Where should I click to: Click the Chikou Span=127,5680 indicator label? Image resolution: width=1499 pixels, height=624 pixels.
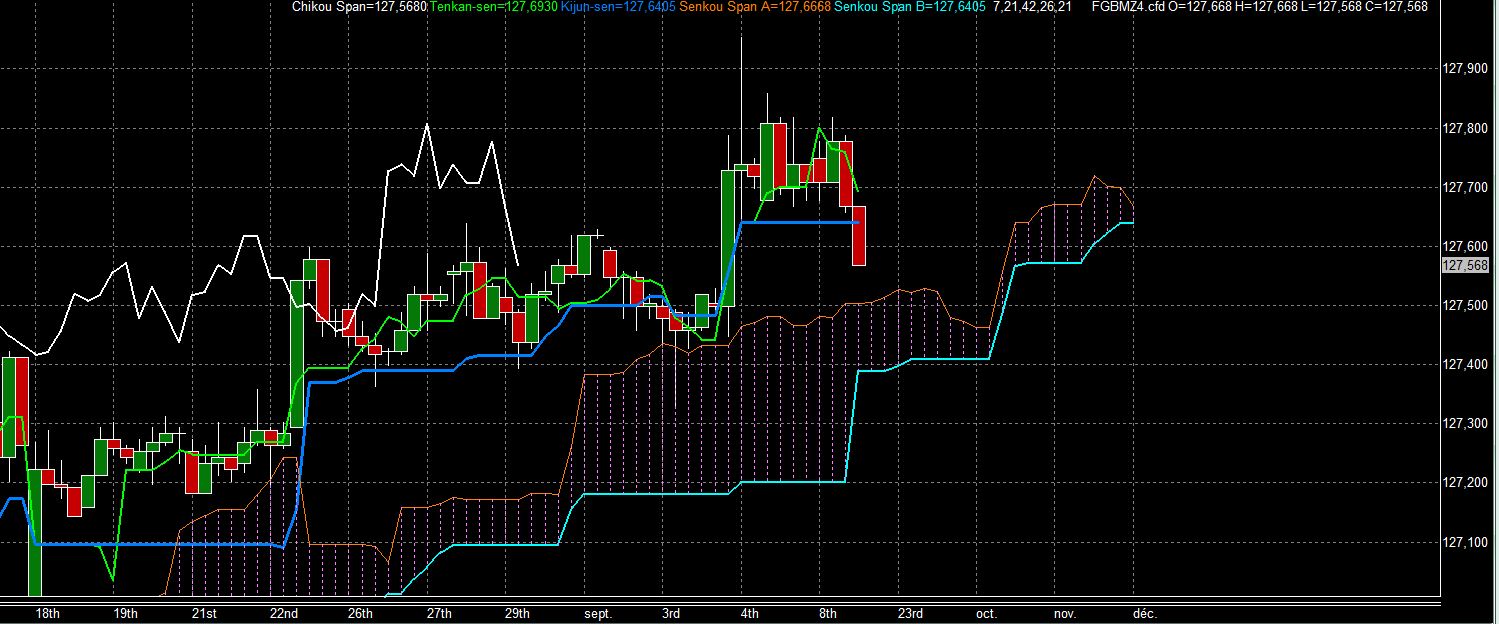pyautogui.click(x=359, y=6)
